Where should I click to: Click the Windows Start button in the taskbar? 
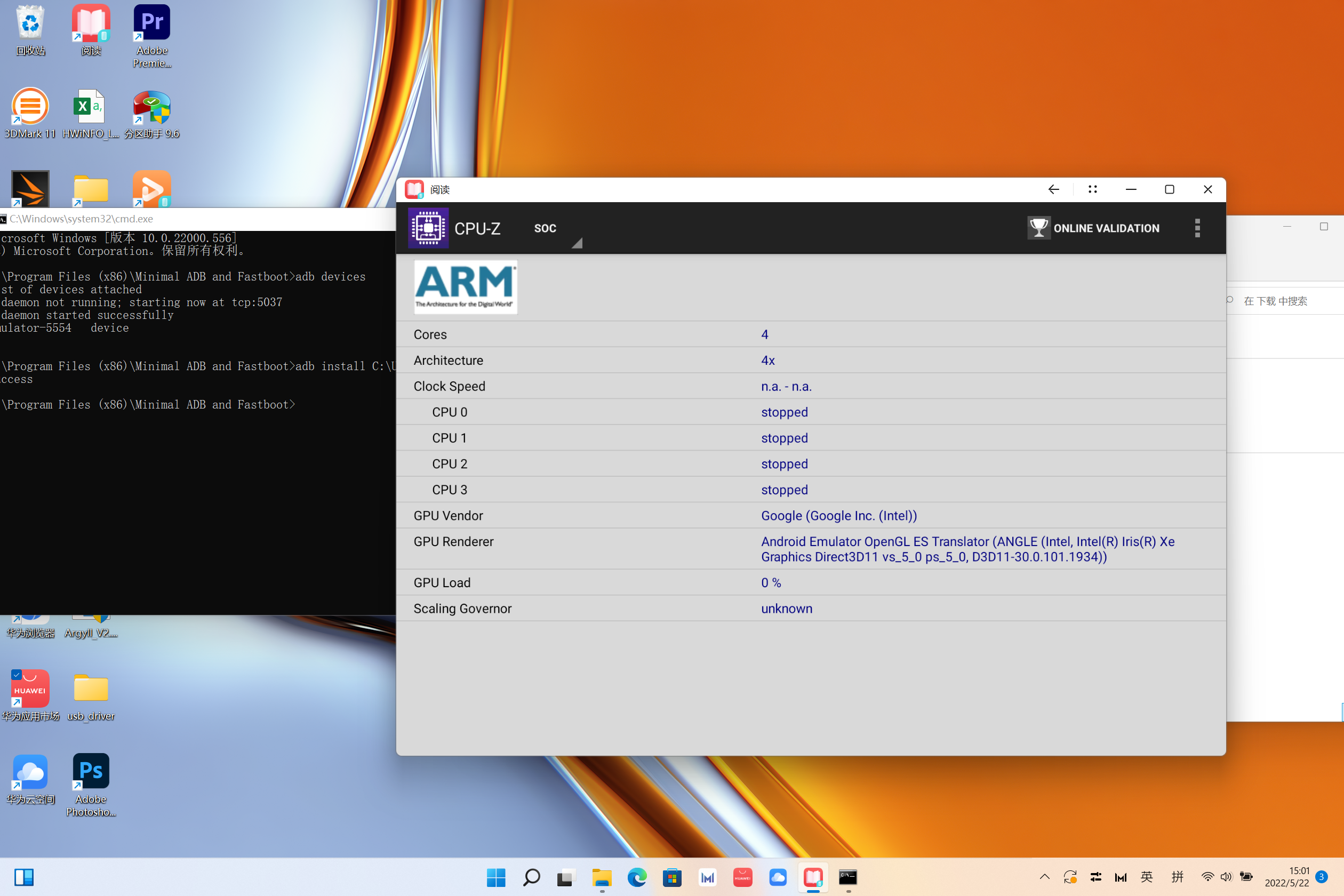tap(495, 877)
